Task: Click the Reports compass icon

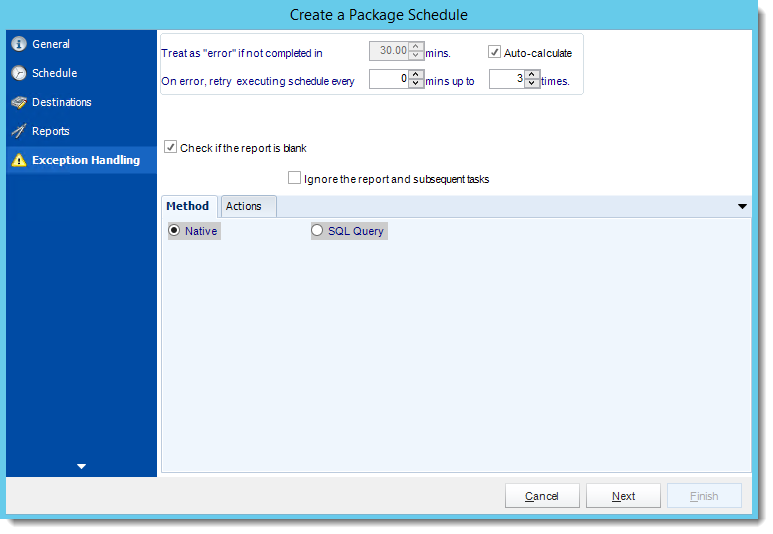Action: [x=19, y=131]
